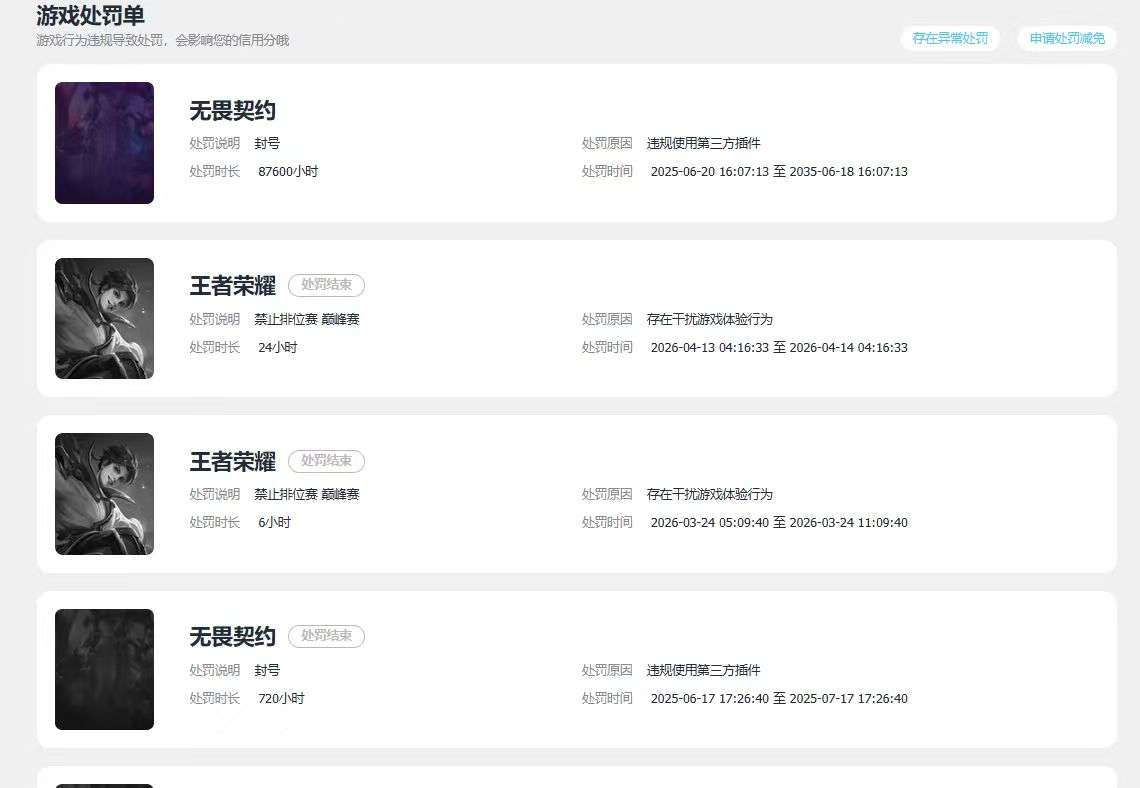
Task: Select the 87600小时 duration value
Action: click(x=288, y=172)
